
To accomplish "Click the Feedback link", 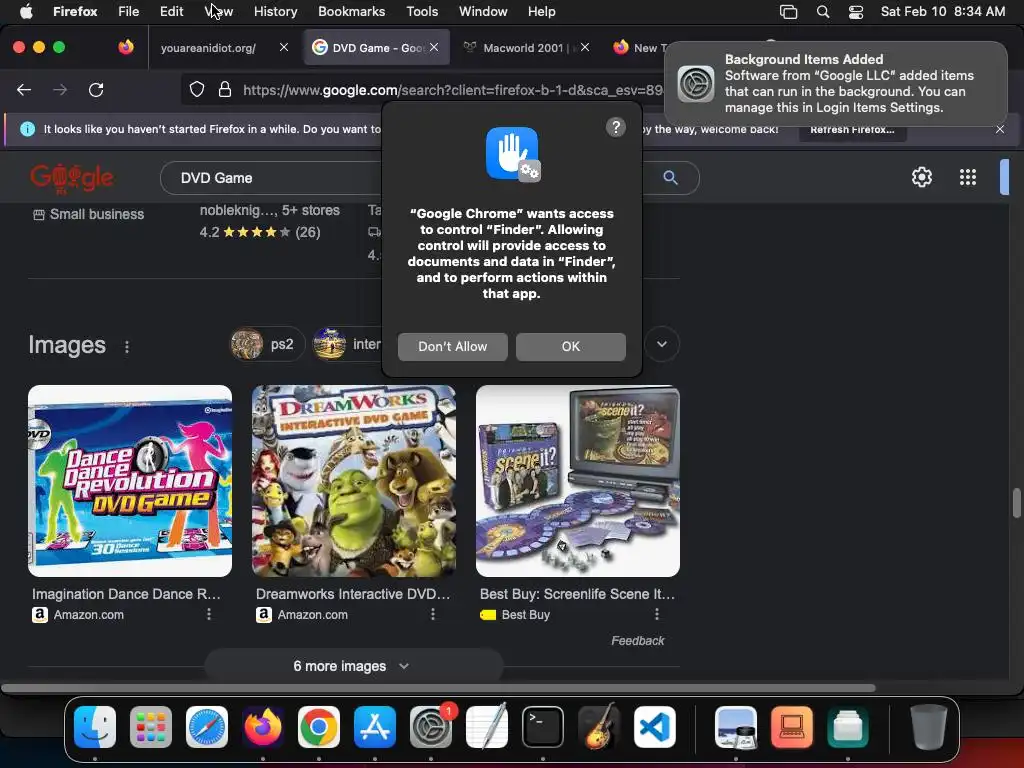I will [x=637, y=641].
